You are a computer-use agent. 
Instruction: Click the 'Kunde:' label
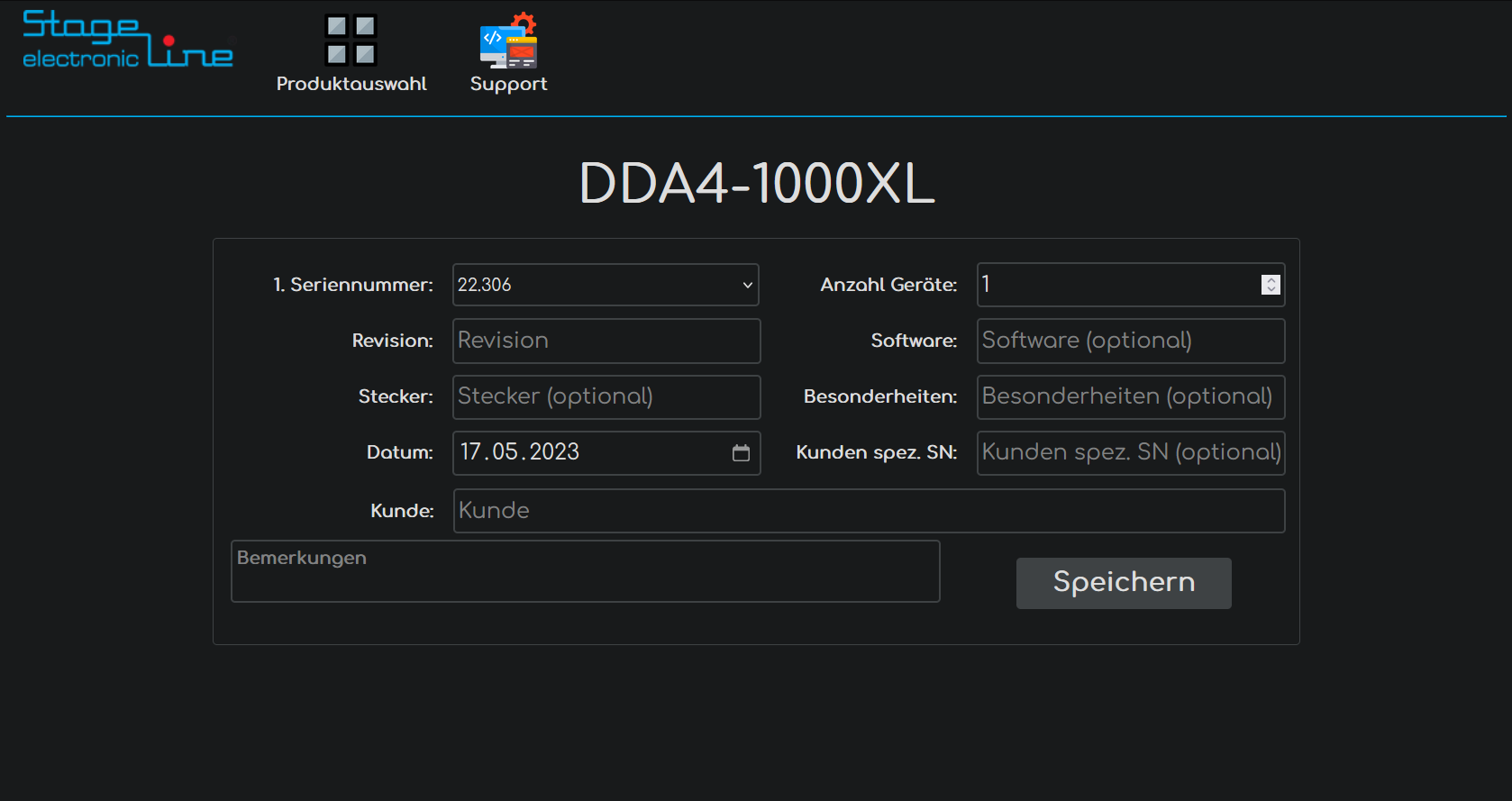pyautogui.click(x=402, y=511)
